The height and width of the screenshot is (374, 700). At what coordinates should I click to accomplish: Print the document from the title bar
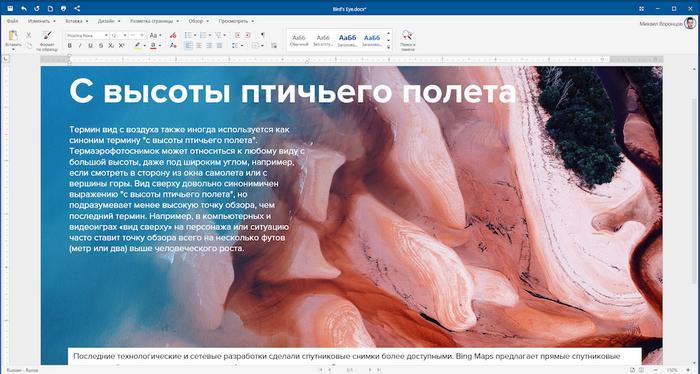pos(63,8)
